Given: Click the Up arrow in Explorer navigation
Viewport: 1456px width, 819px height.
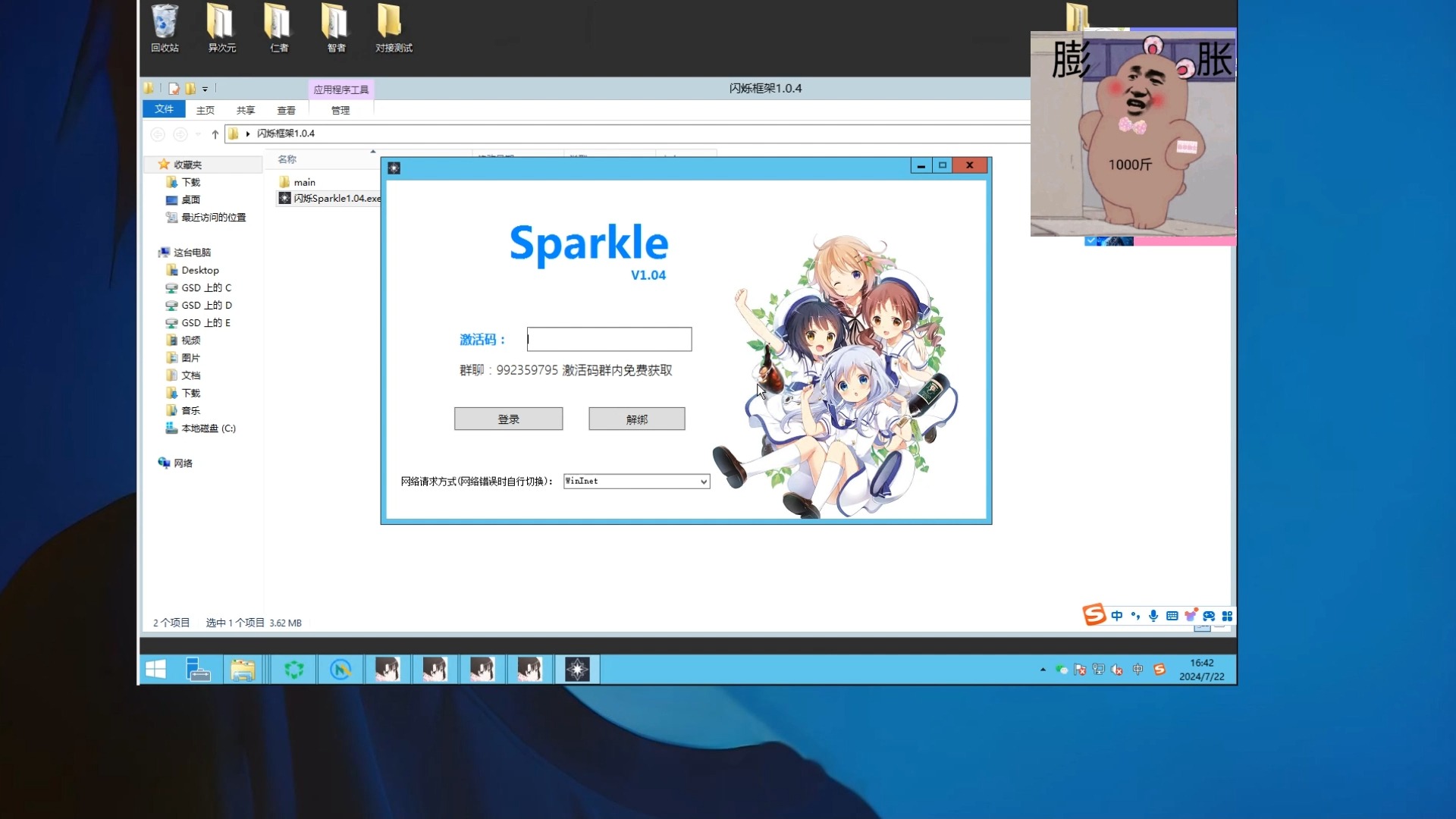Looking at the screenshot, I should coord(215,134).
